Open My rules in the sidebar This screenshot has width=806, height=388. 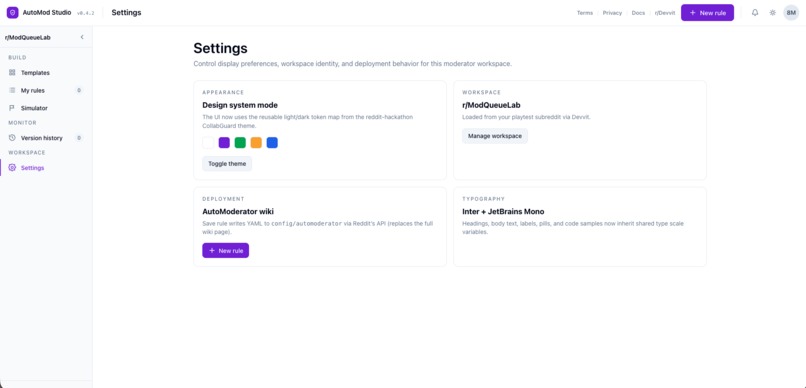point(46,90)
